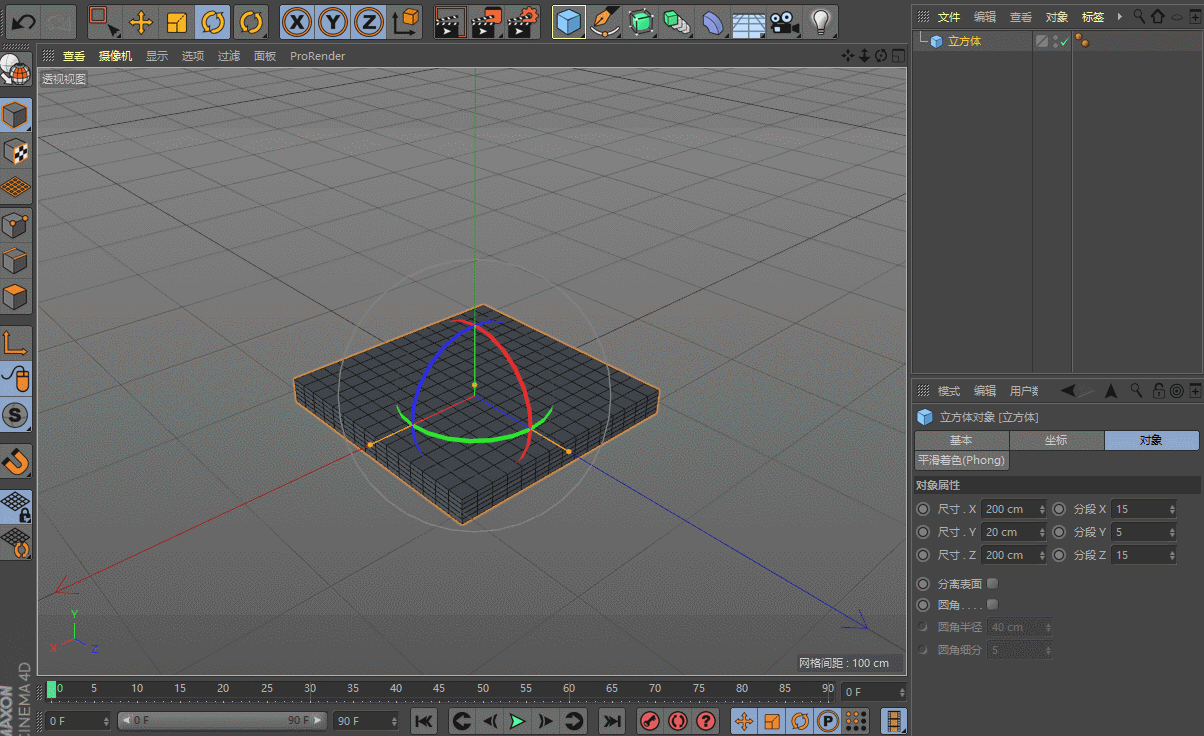Select the Live Selection tool
This screenshot has height=736, width=1204.
pyautogui.click(x=104, y=21)
